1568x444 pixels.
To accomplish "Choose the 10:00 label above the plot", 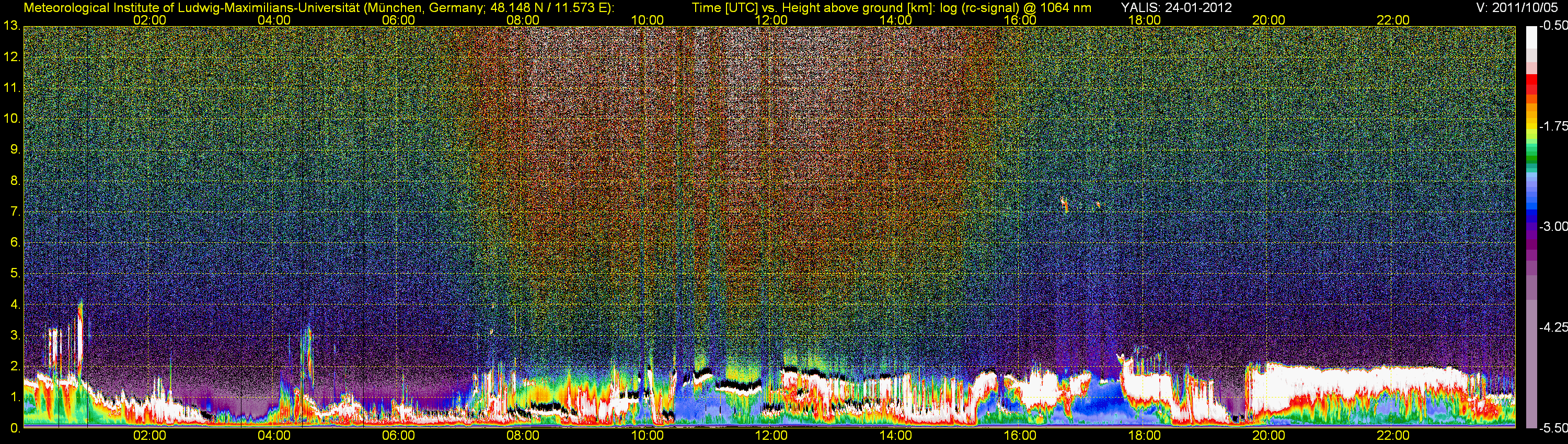I will pyautogui.click(x=647, y=20).
